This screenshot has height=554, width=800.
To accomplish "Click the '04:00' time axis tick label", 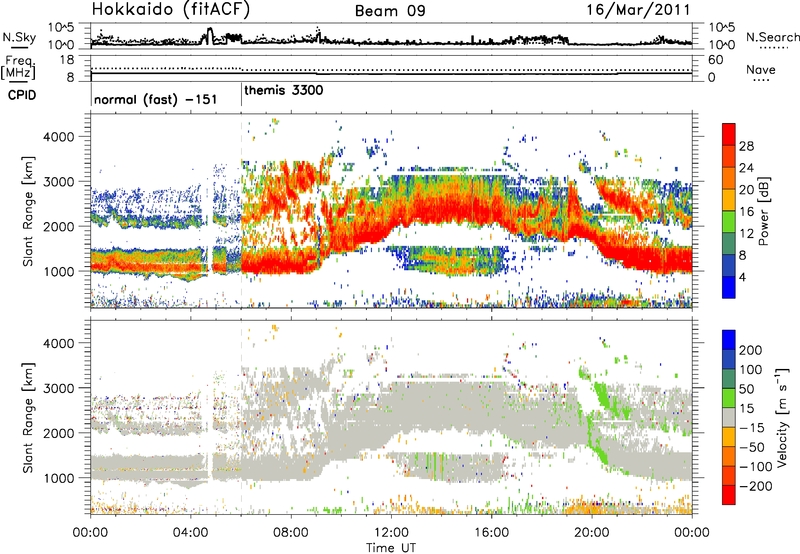I will coord(190,533).
